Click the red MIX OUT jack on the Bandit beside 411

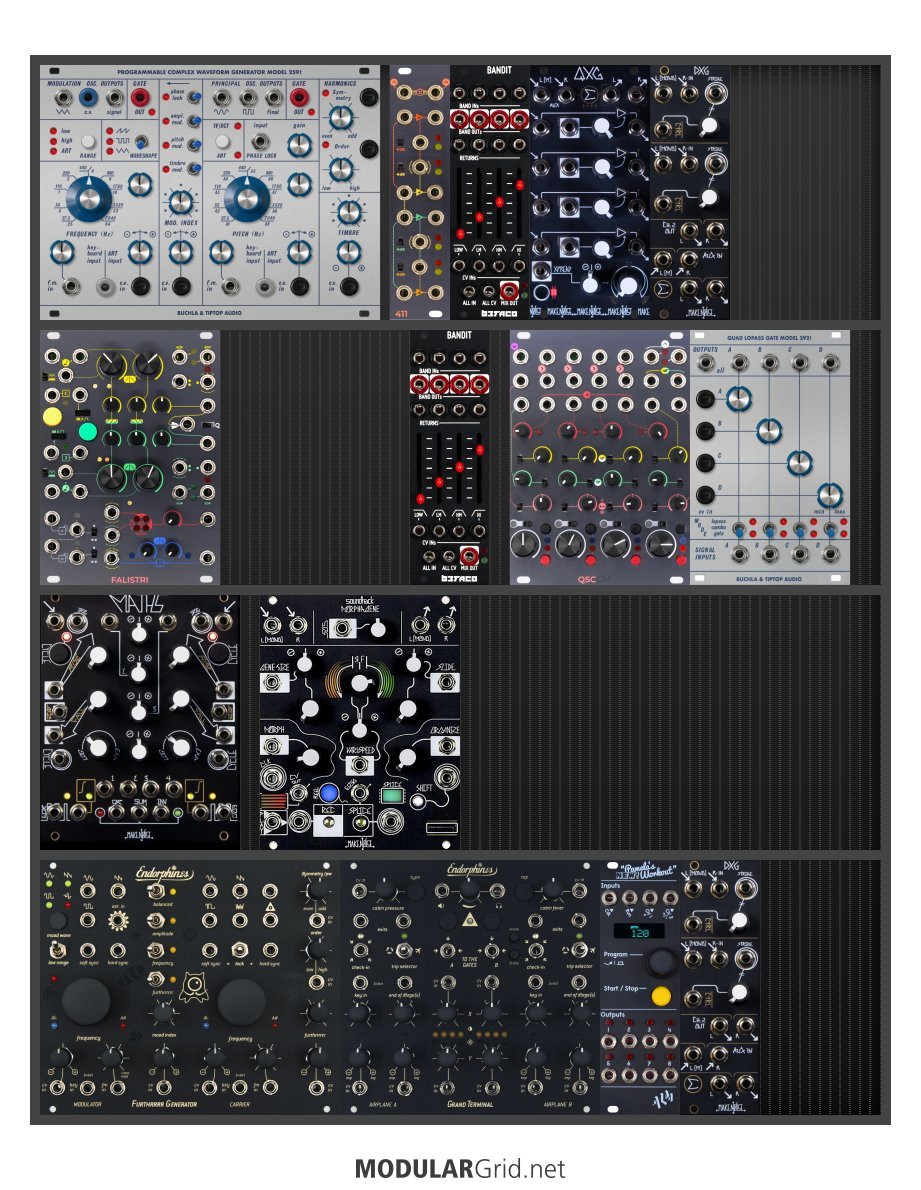point(509,291)
